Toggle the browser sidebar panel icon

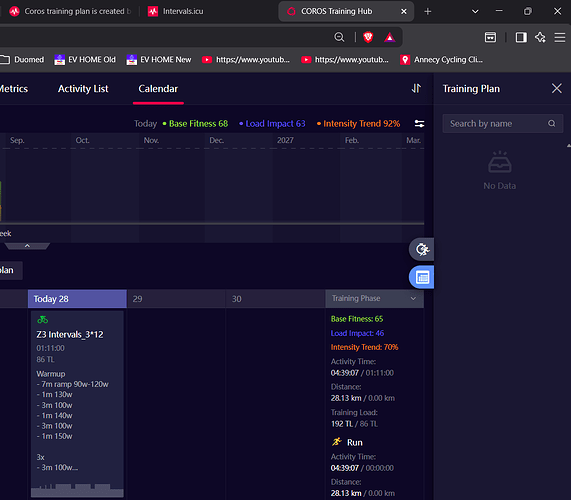(x=521, y=37)
